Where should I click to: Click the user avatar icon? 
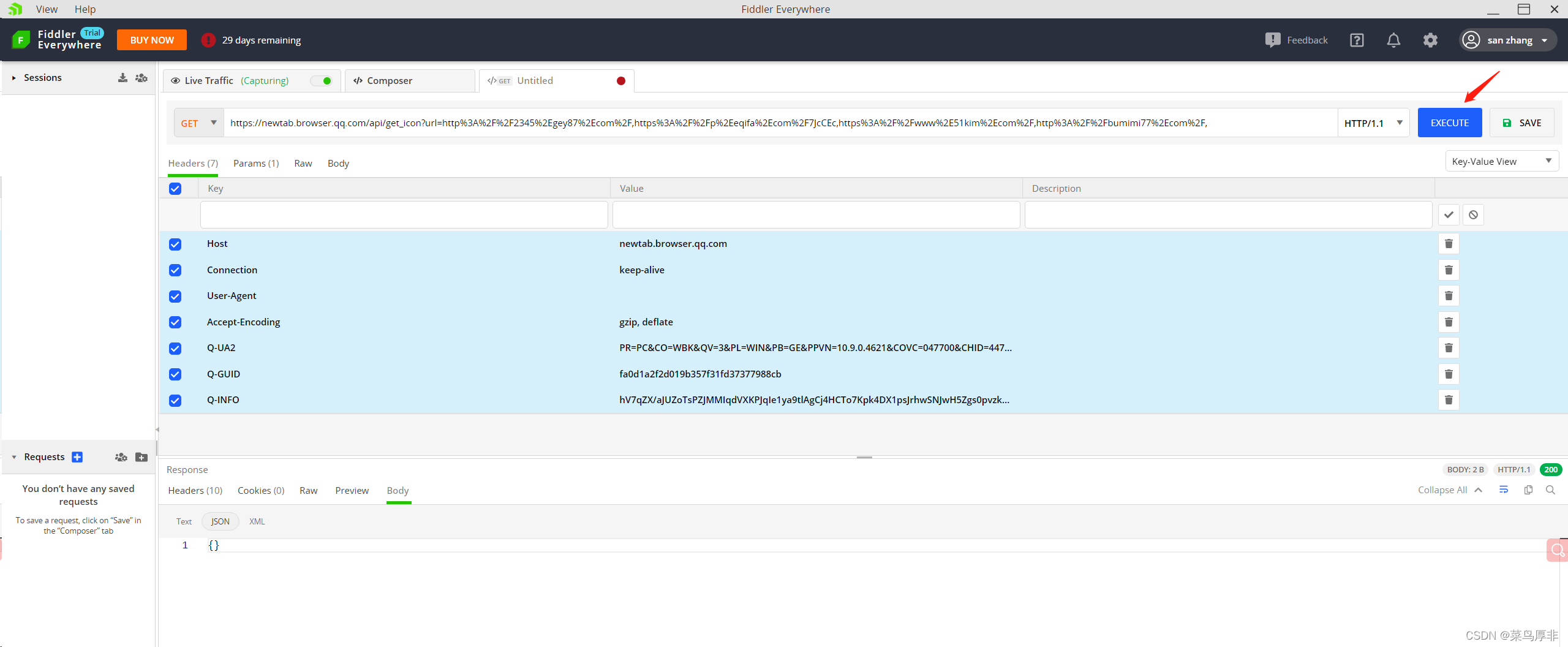(1471, 40)
